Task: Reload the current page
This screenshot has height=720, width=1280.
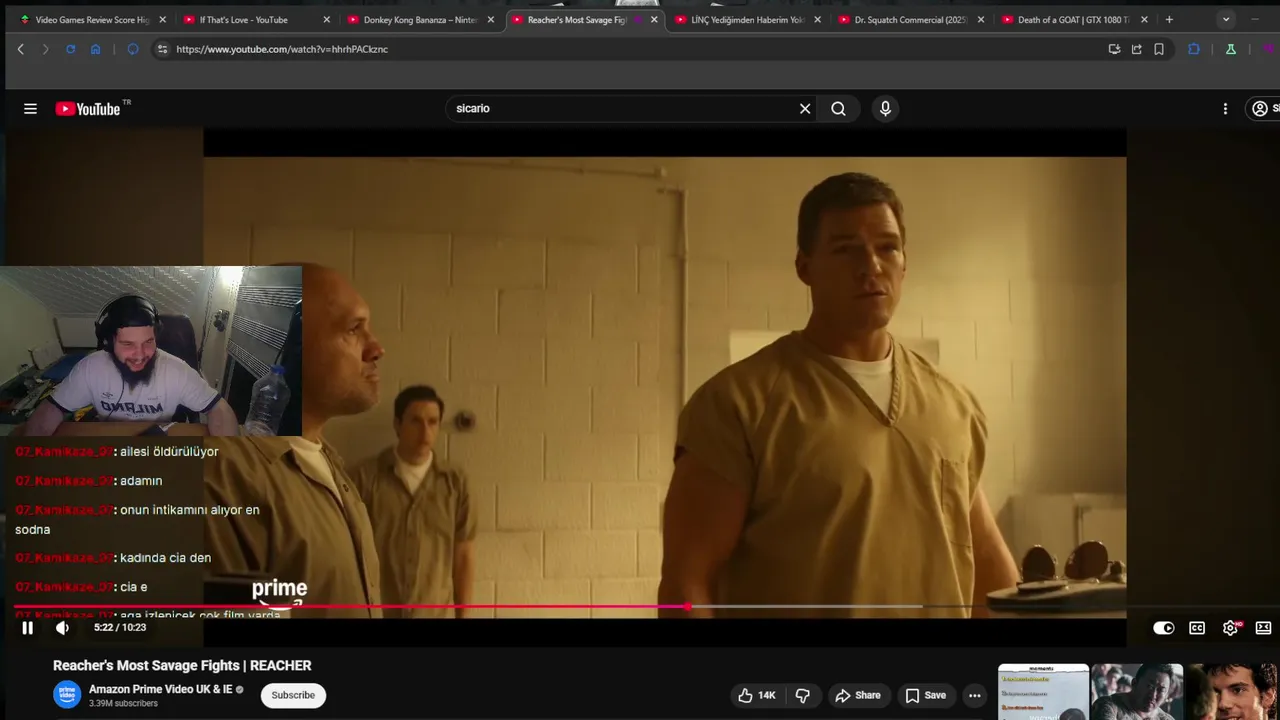Action: tap(70, 49)
